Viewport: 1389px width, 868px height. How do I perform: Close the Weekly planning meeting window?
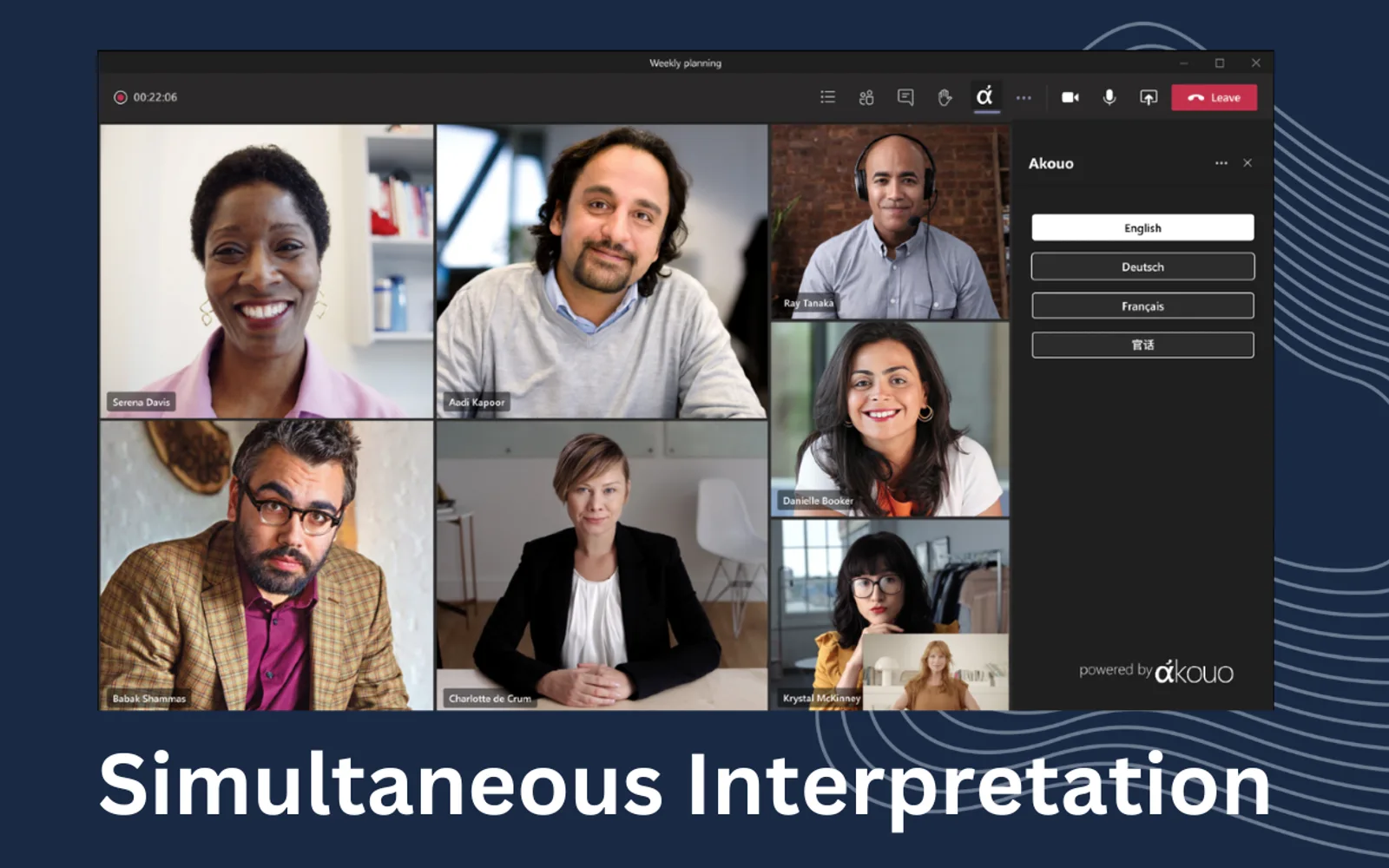(1255, 62)
